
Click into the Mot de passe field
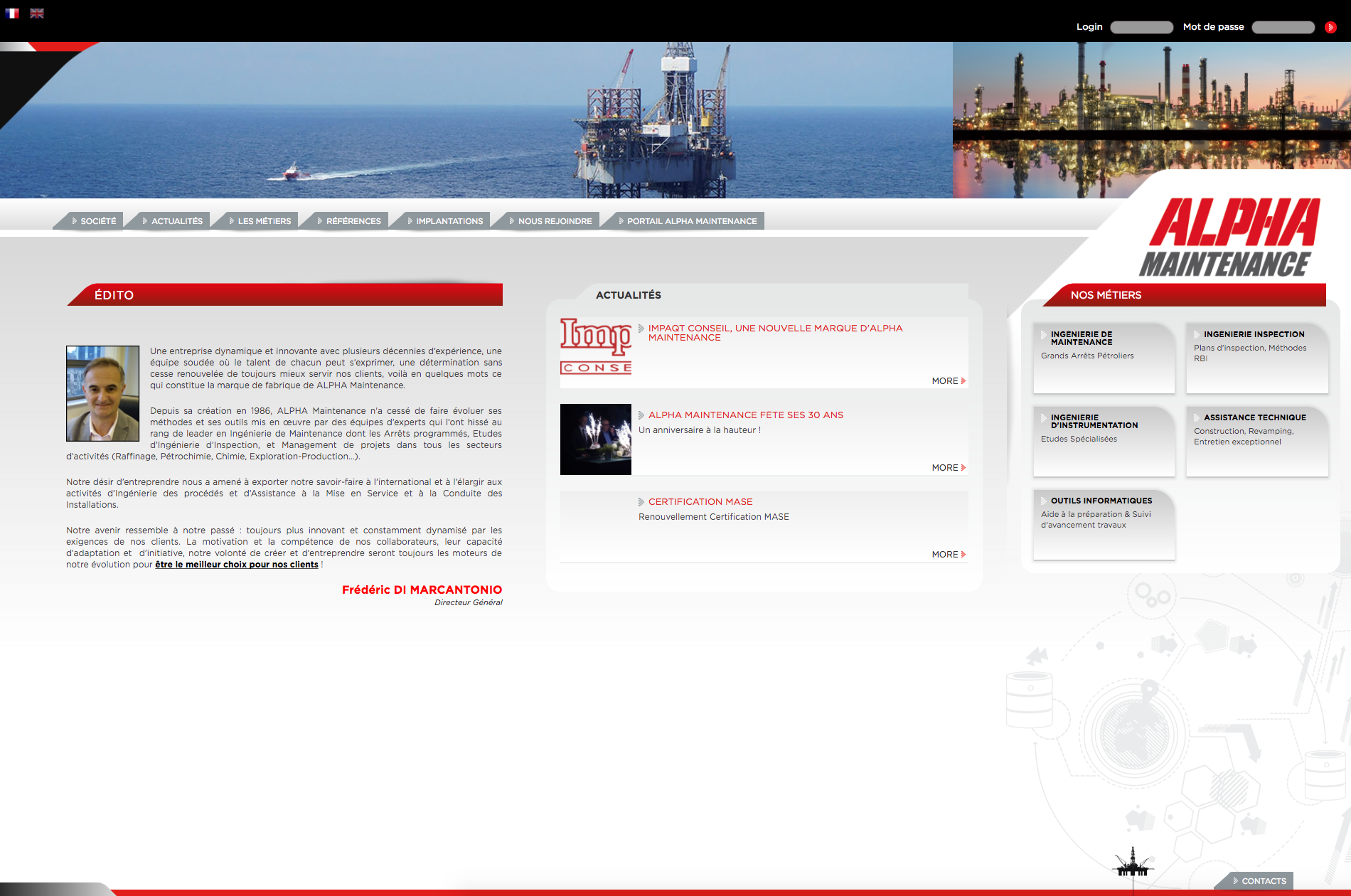pyautogui.click(x=1283, y=27)
